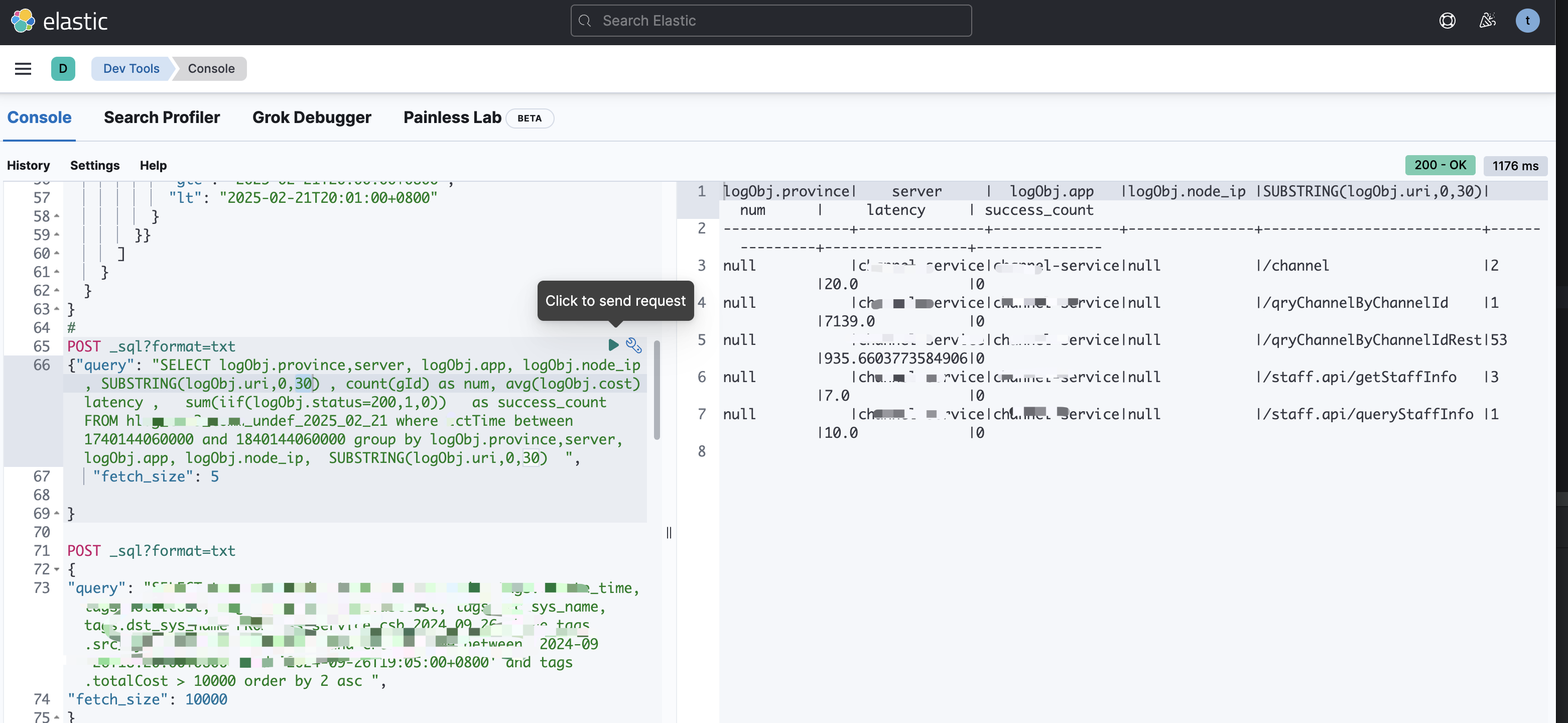Click the 200 - OK status badge
Screen dimensions: 1568x723
(x=1439, y=165)
